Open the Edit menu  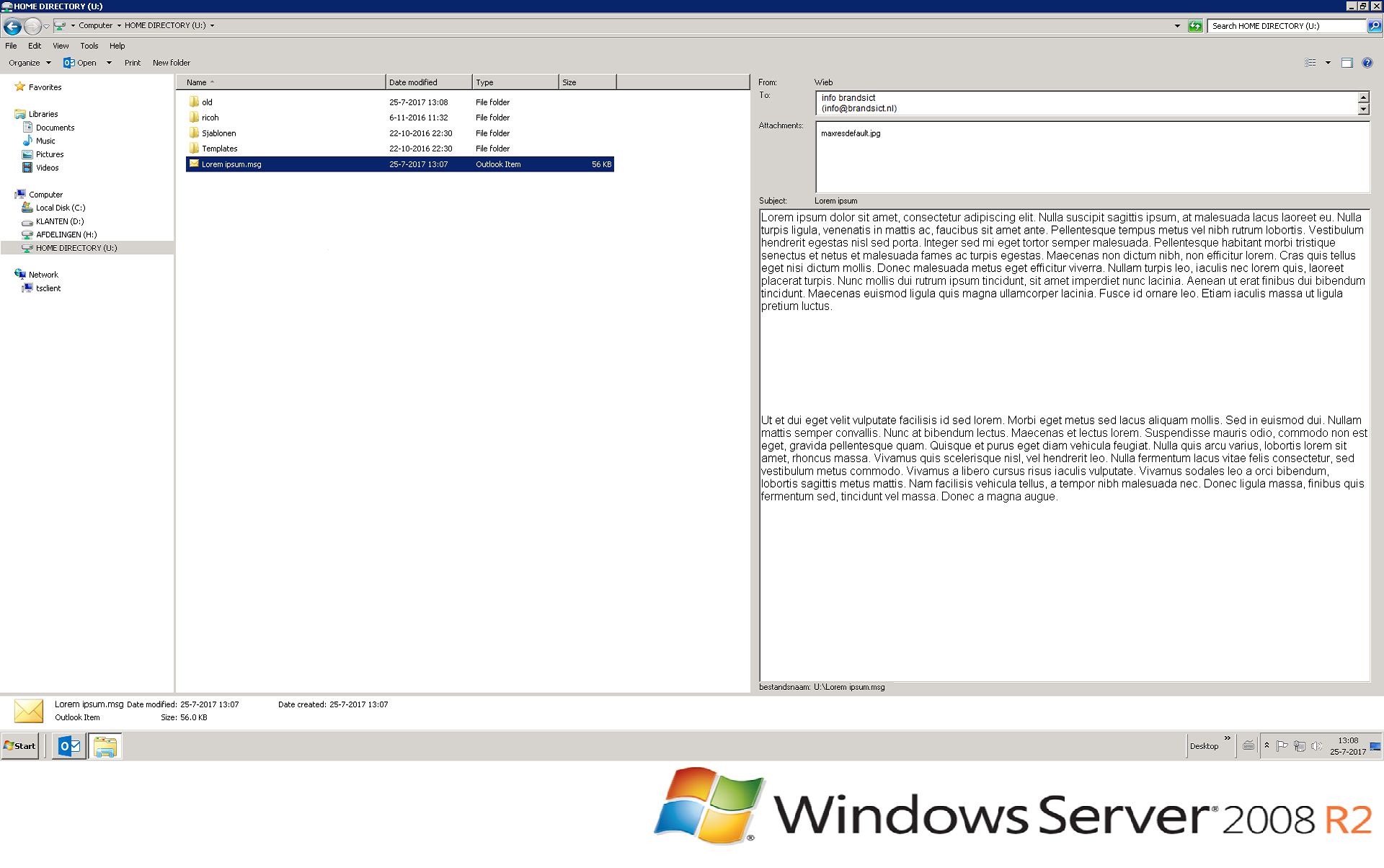35,45
